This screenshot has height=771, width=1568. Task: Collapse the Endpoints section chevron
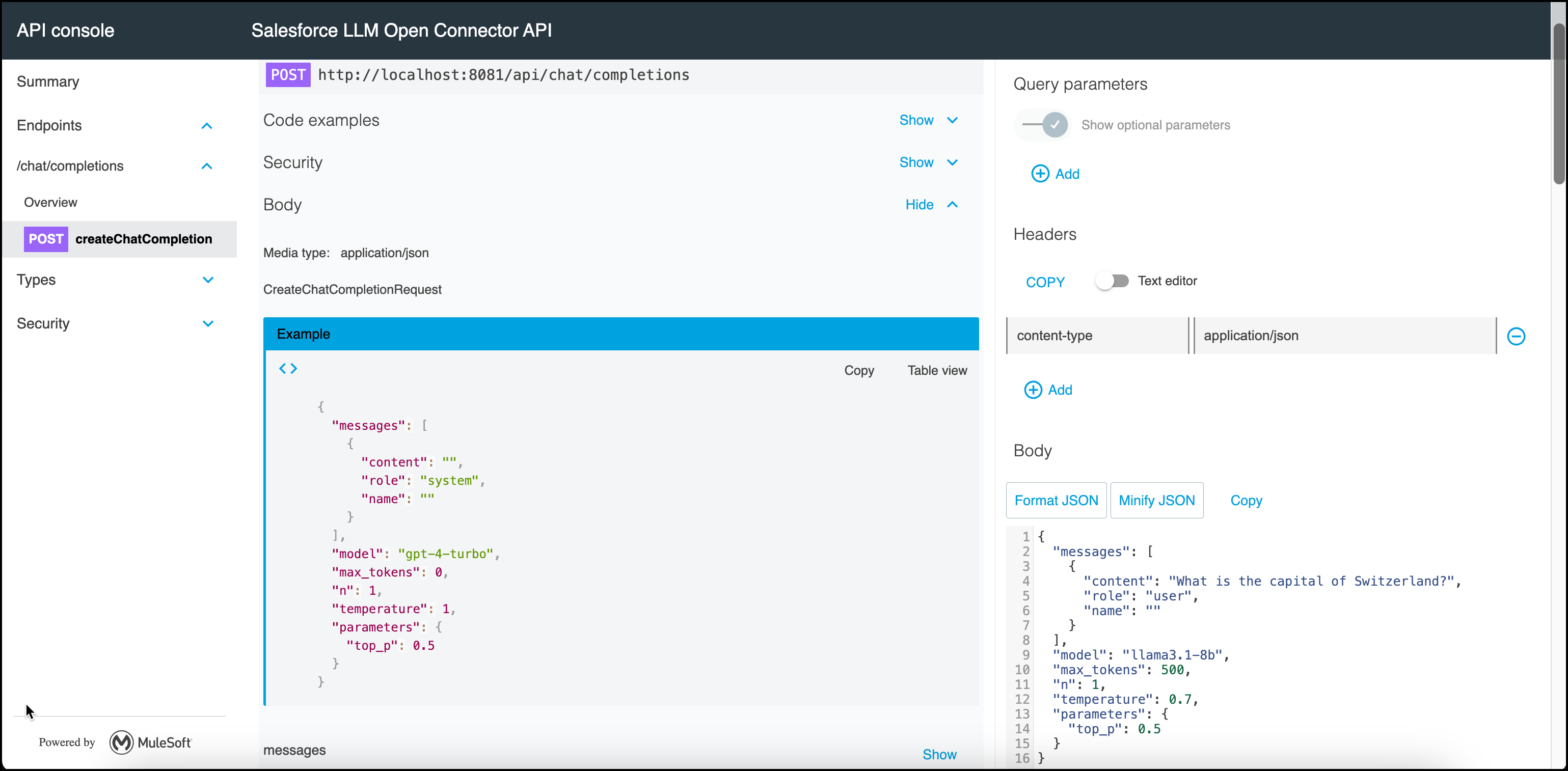[207, 126]
